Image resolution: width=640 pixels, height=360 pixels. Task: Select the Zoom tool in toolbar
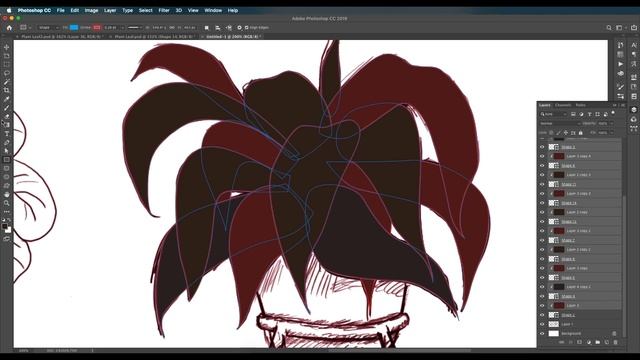click(7, 203)
